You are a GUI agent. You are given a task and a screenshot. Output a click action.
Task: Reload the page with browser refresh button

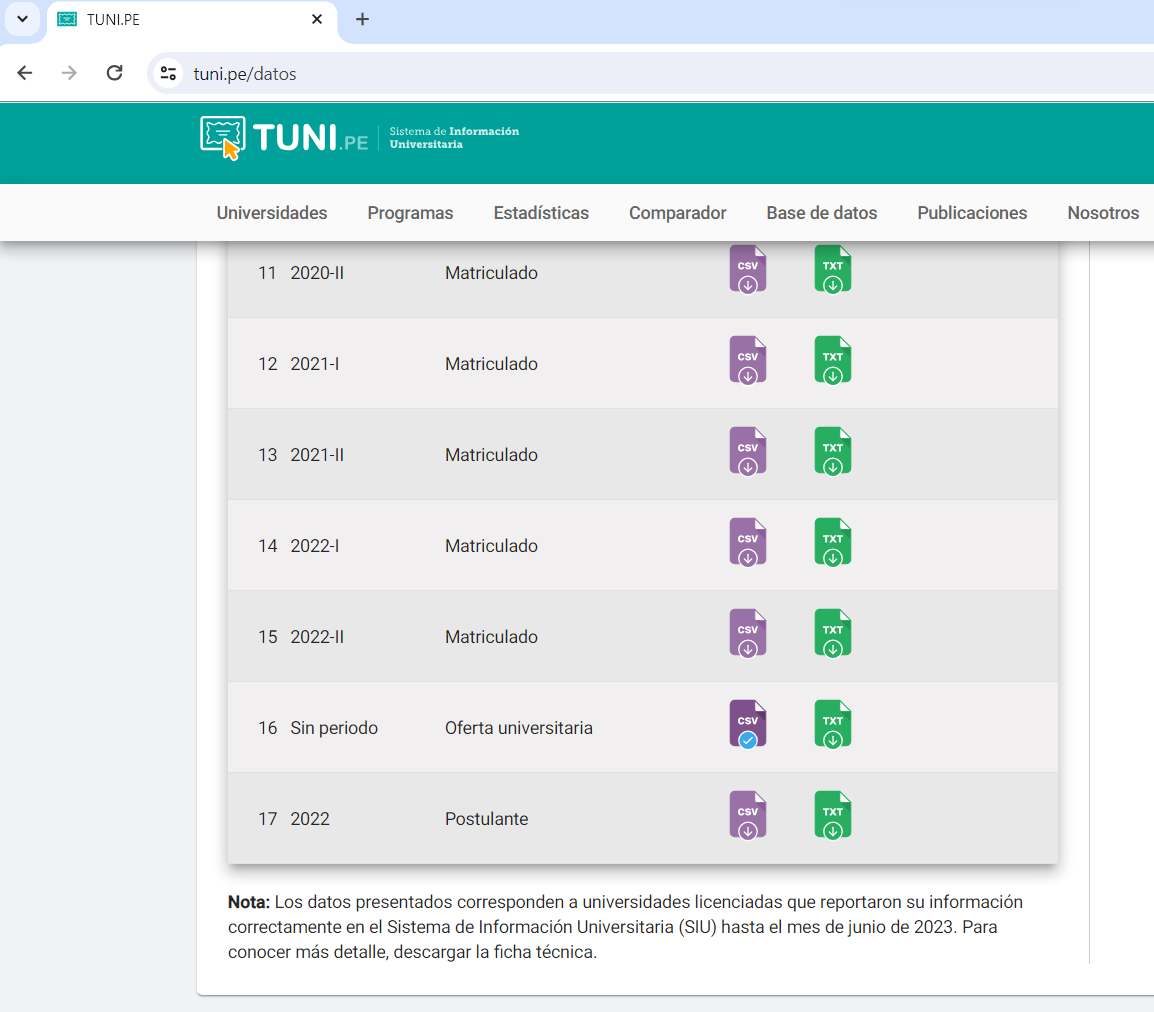coord(114,73)
